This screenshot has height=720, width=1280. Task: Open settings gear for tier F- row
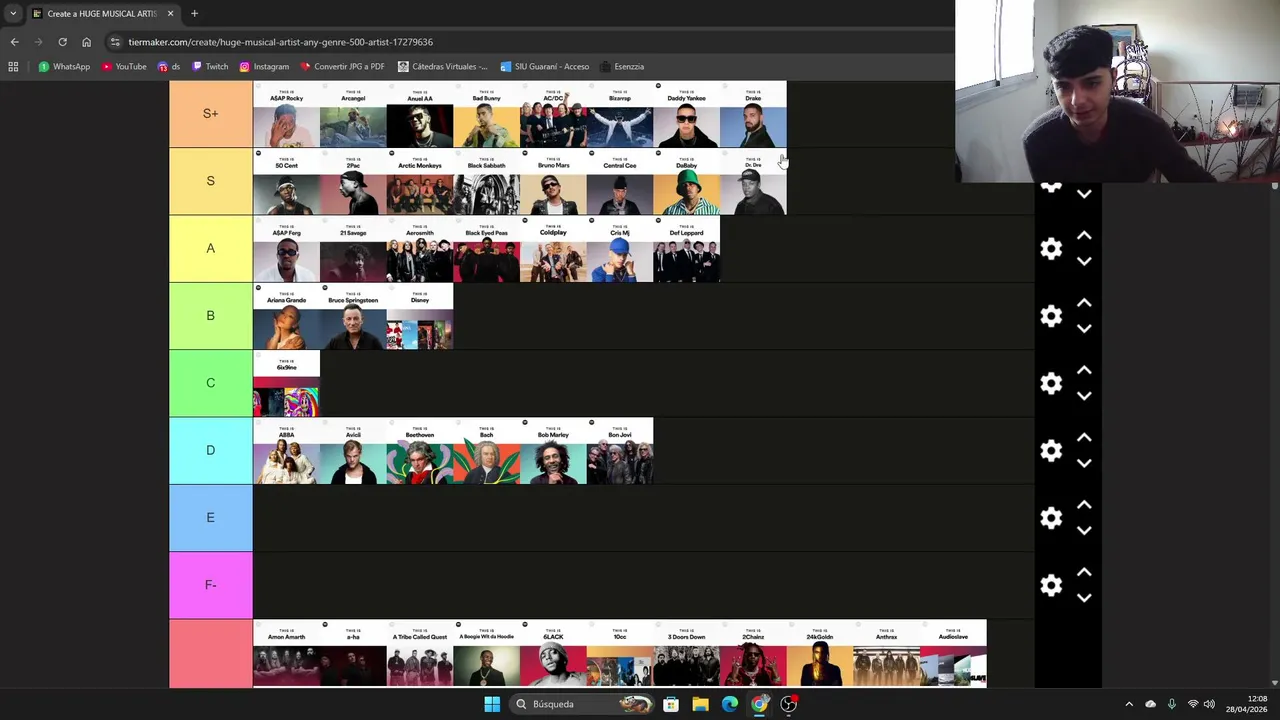(x=1051, y=585)
